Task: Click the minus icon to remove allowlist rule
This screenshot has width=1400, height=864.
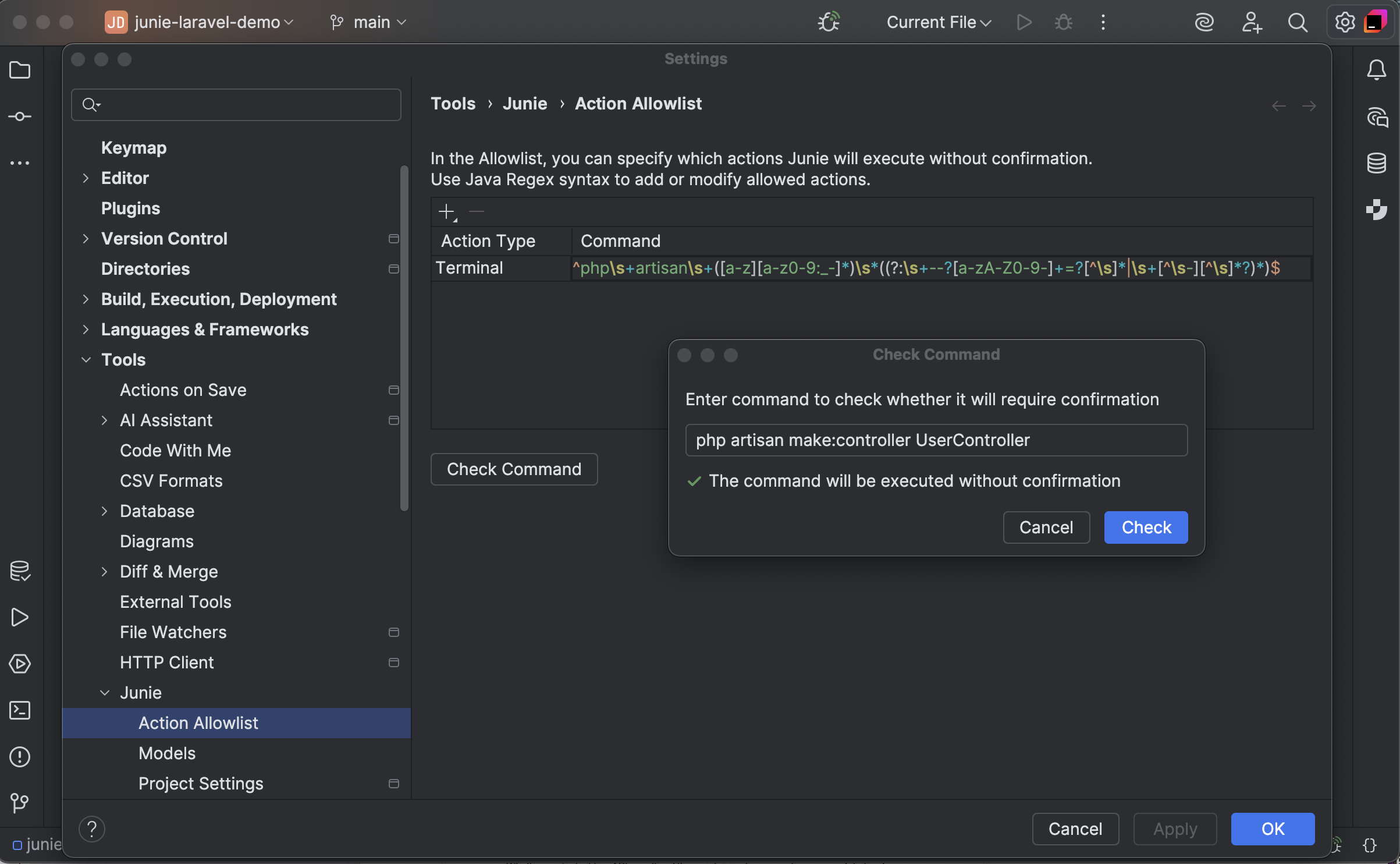Action: 477,211
